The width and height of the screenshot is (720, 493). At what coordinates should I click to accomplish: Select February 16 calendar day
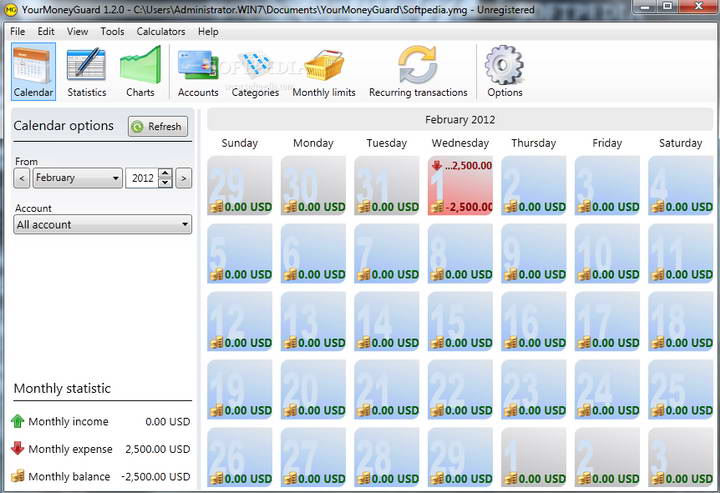[534, 321]
